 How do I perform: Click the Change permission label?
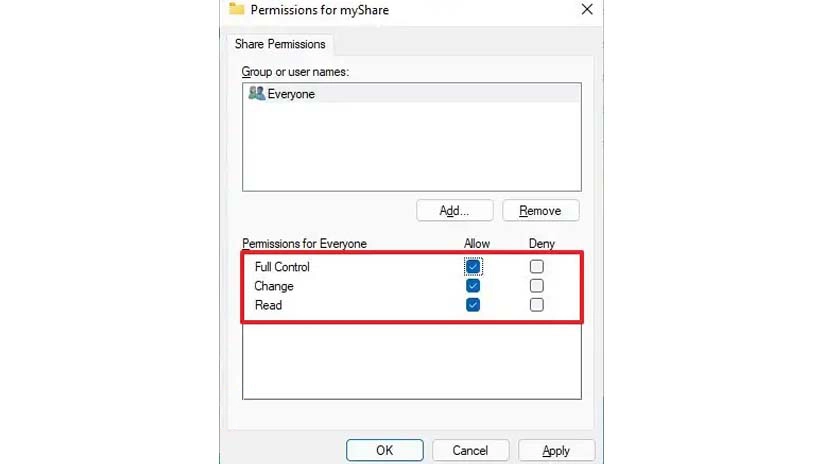[x=274, y=286]
